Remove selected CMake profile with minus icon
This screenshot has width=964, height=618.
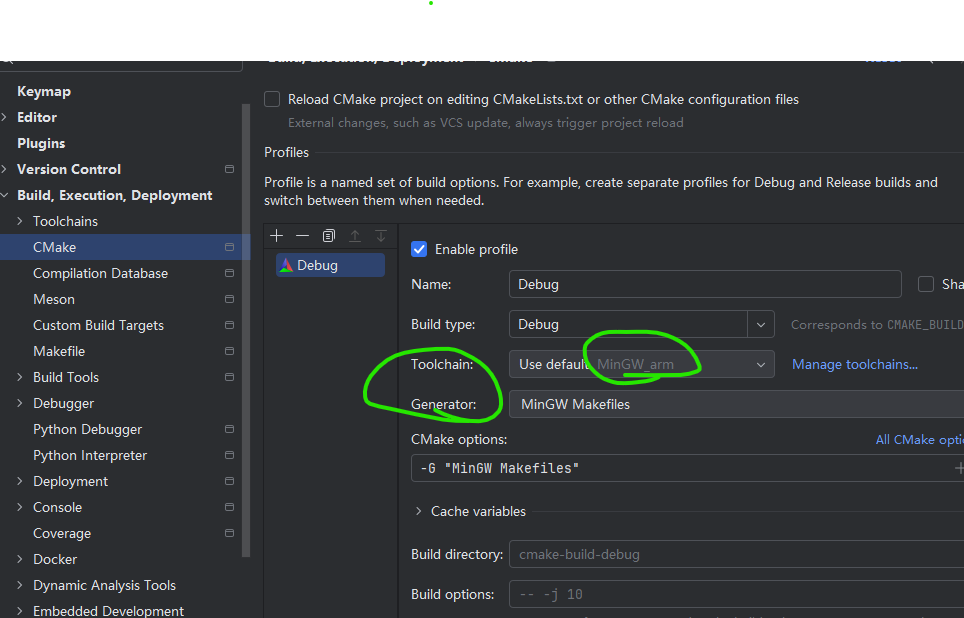tap(302, 236)
